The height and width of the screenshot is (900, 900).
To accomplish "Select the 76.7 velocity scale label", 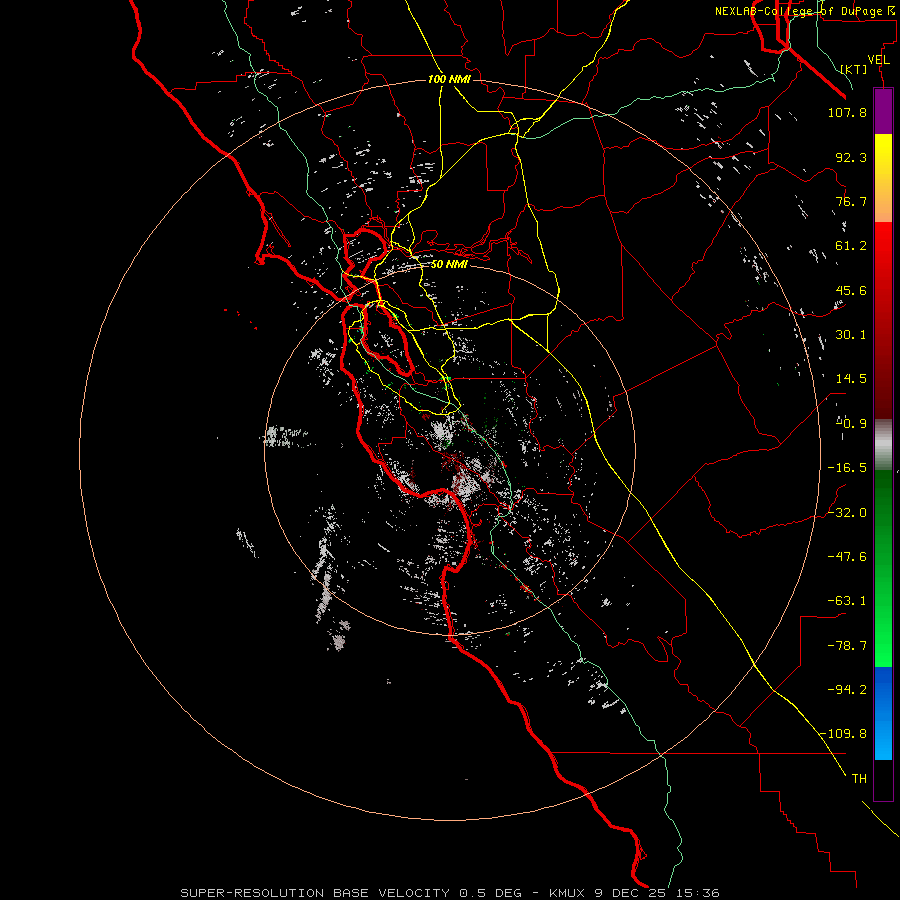I will (851, 201).
